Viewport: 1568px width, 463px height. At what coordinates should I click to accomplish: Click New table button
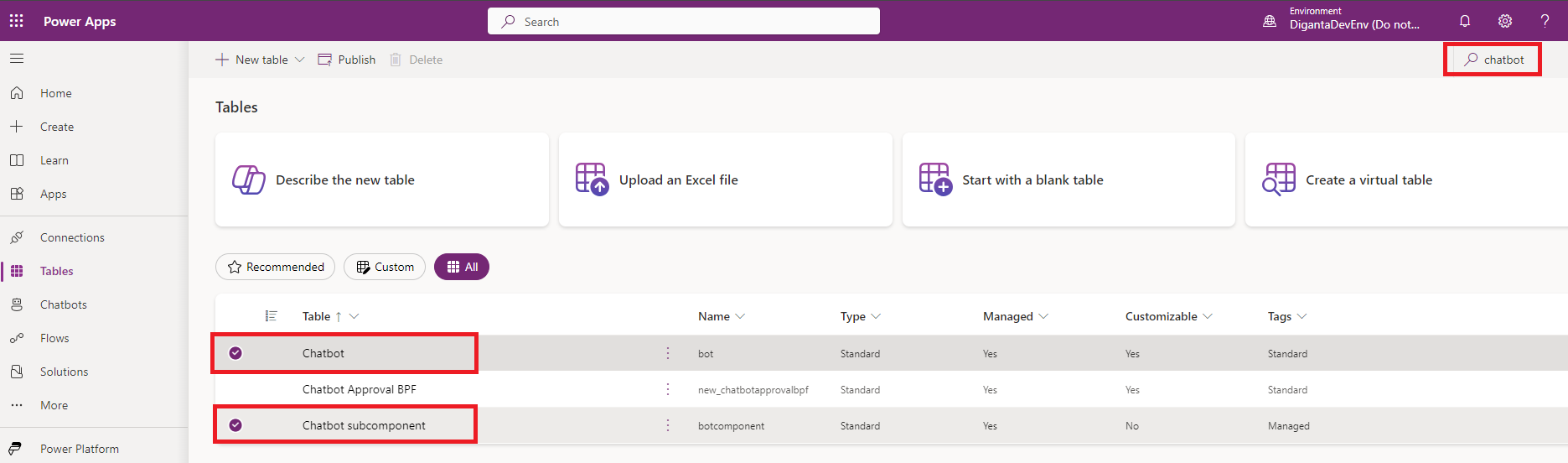pos(251,60)
